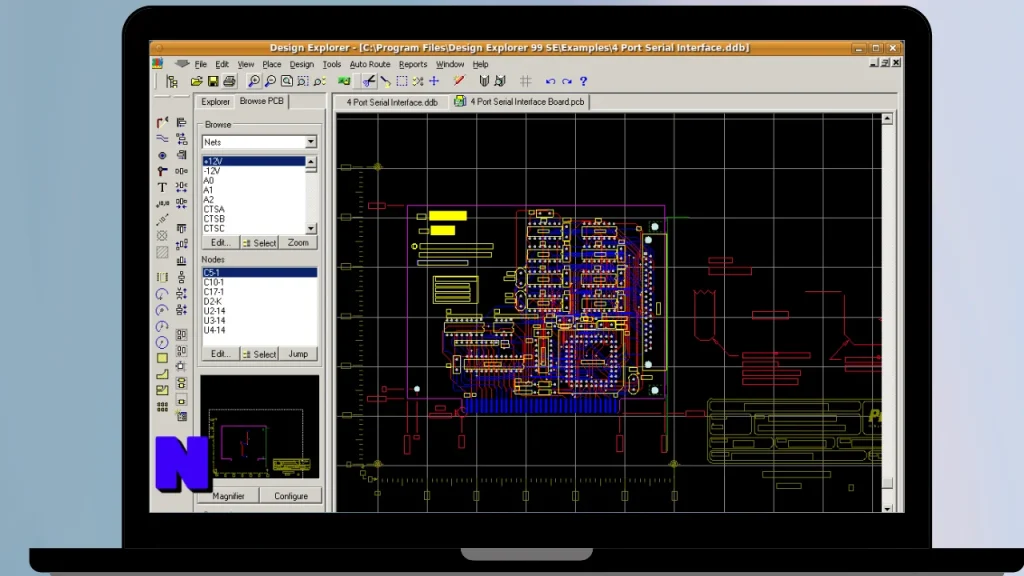Click the nets list scroll down arrow
The width and height of the screenshot is (1024, 576).
click(x=311, y=229)
